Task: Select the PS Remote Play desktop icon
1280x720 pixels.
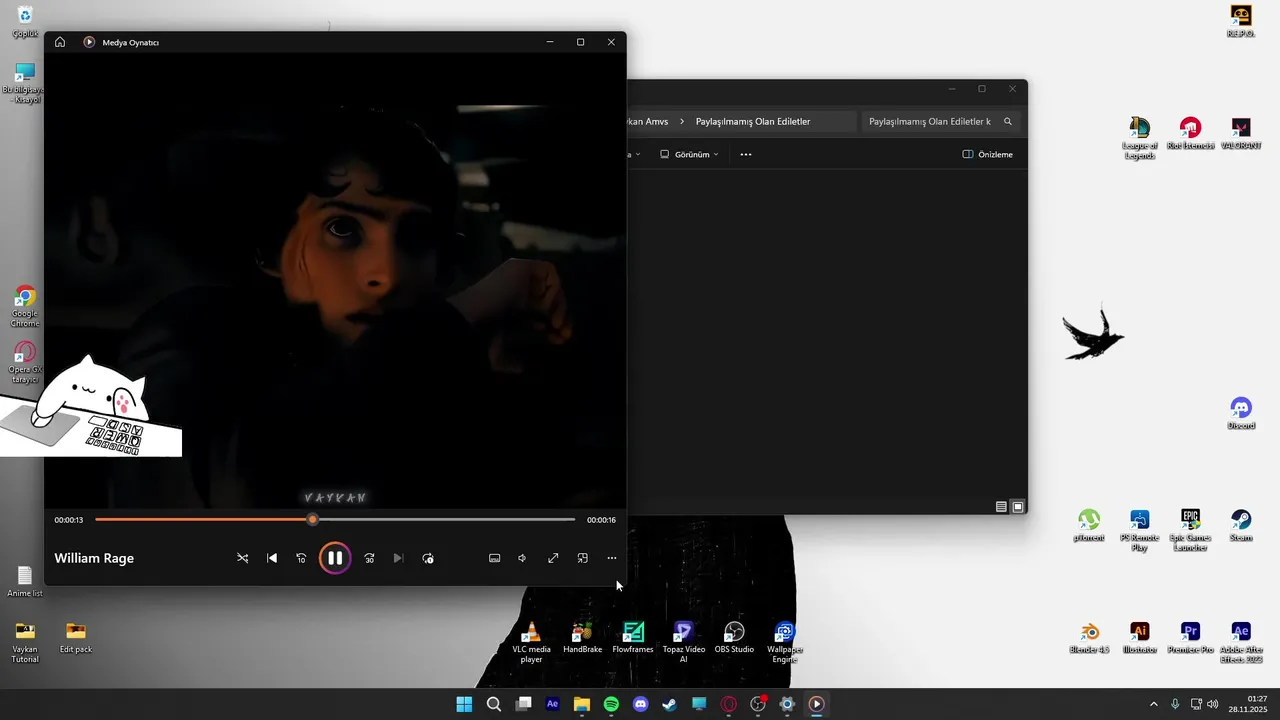Action: (x=1139, y=530)
